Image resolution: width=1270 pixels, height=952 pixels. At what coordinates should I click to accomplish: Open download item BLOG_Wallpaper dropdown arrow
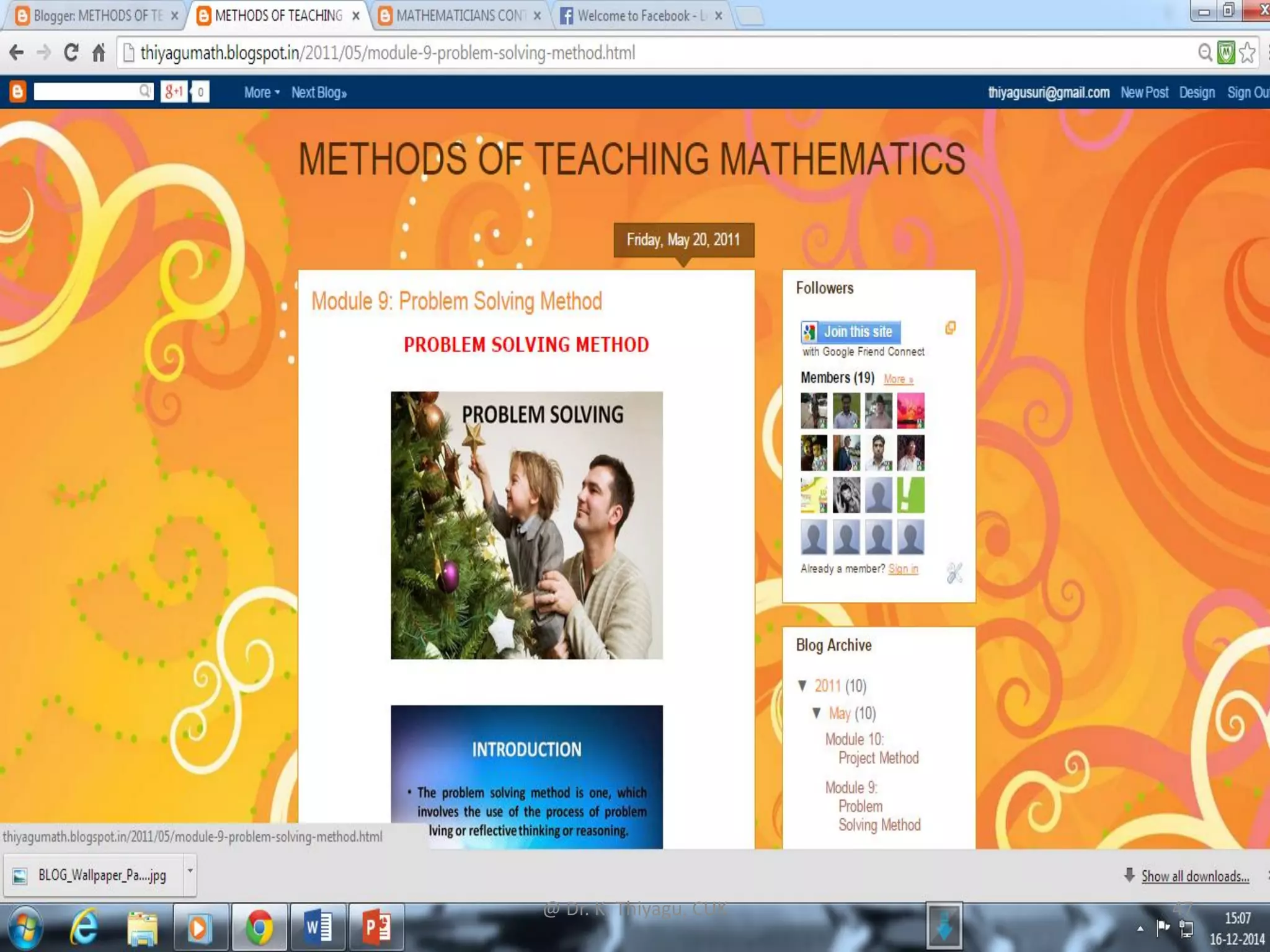[190, 871]
